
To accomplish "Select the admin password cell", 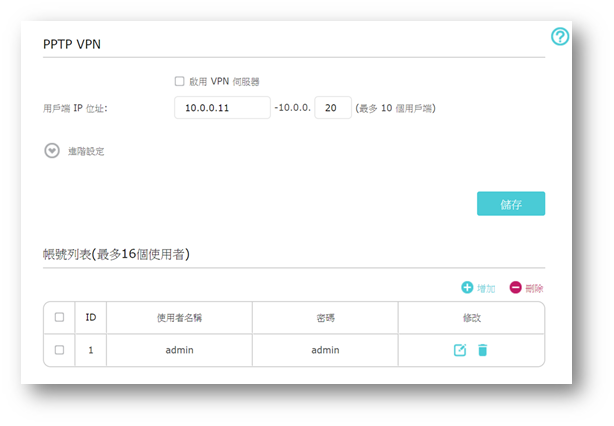I will pyautogui.click(x=325, y=350).
